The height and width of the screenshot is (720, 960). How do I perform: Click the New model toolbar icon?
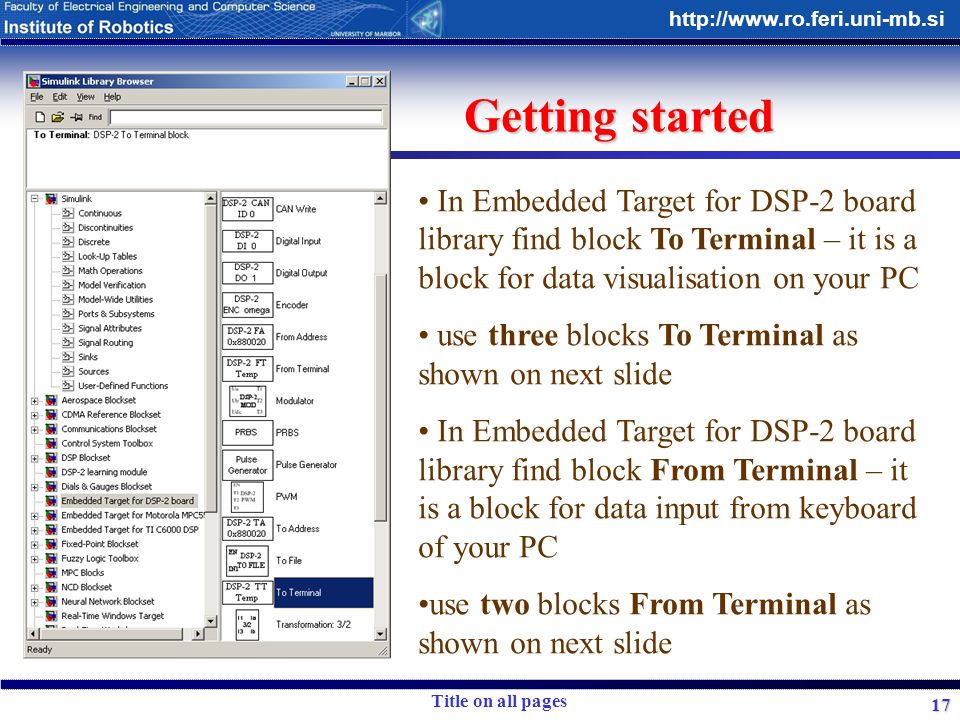tap(40, 117)
